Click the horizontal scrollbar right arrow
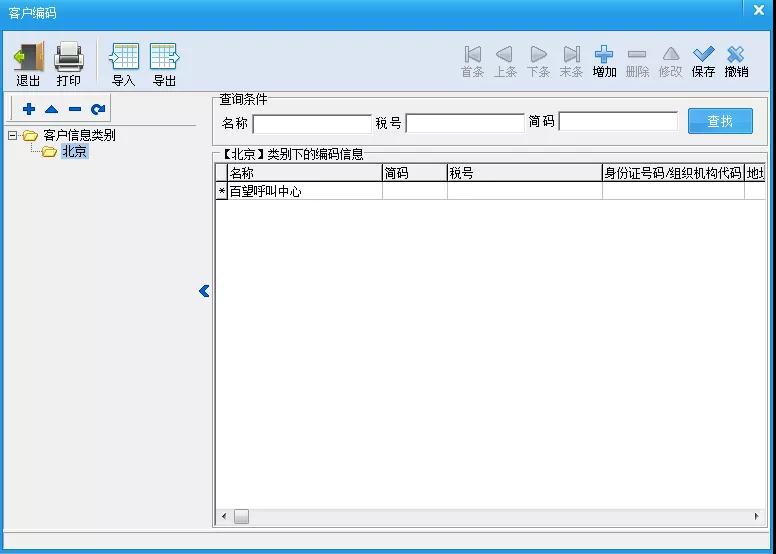The width and height of the screenshot is (776, 554). point(756,516)
